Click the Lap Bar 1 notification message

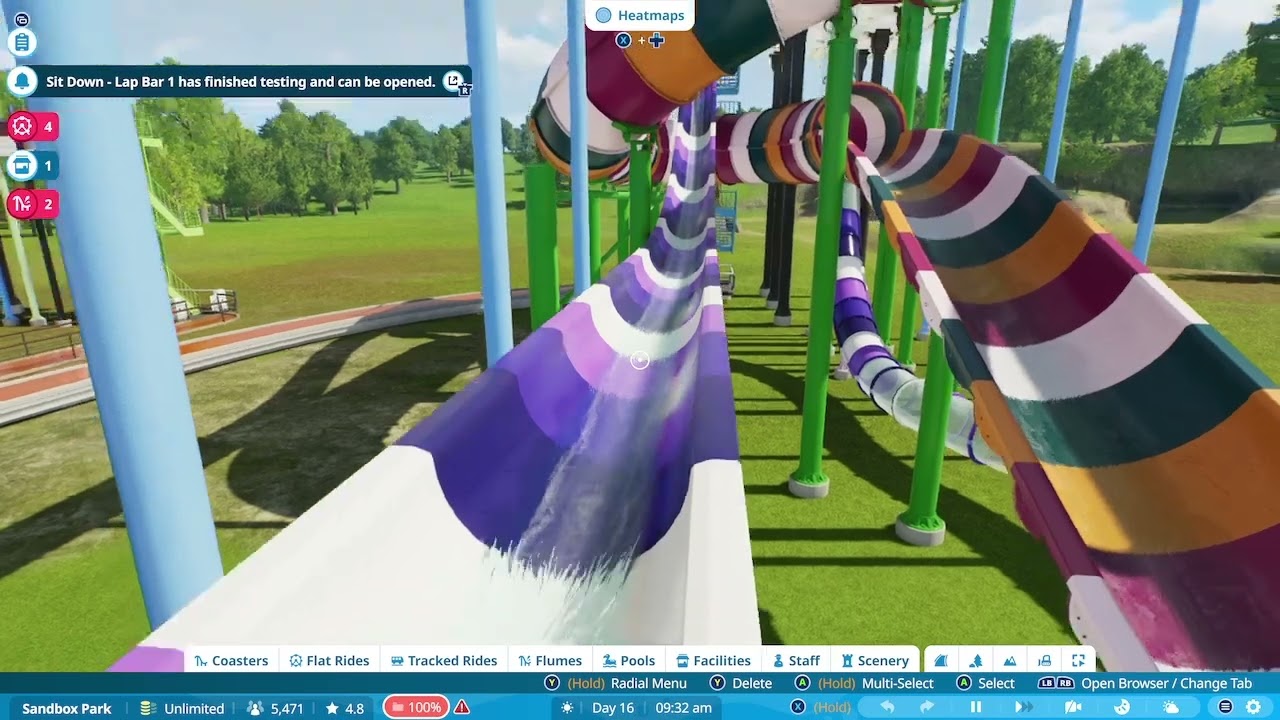pyautogui.click(x=240, y=82)
